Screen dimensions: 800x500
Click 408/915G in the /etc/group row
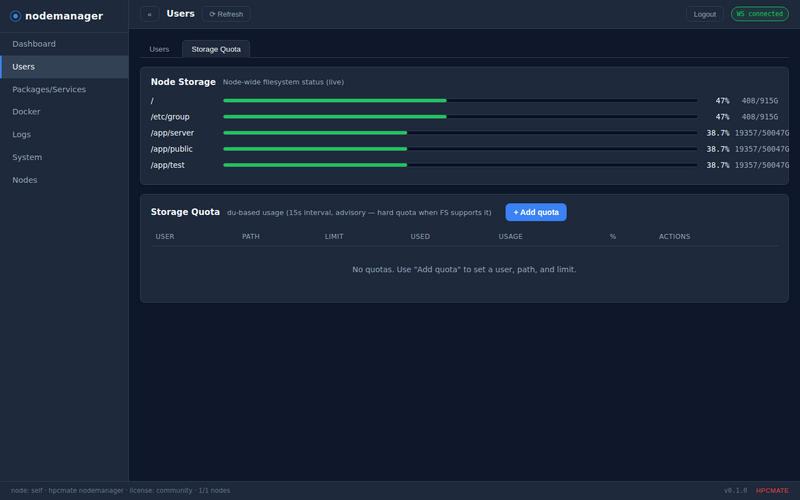coord(759,117)
